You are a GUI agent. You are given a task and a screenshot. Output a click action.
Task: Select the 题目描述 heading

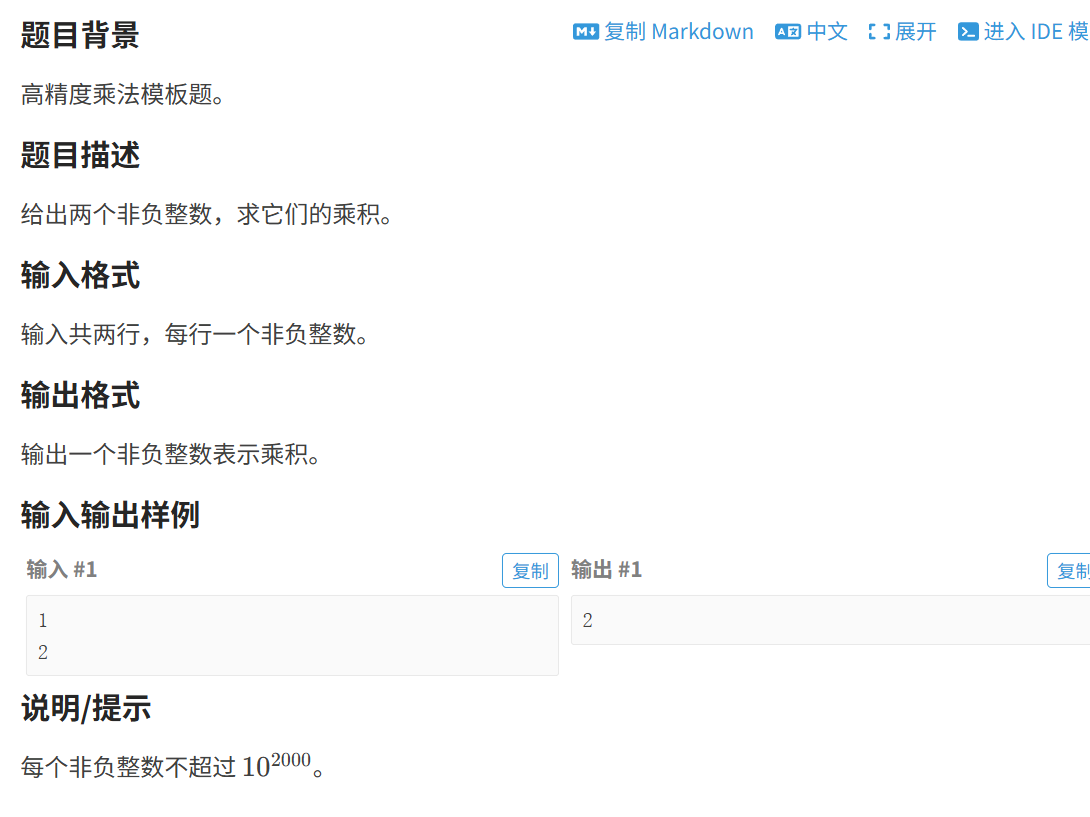(80, 155)
